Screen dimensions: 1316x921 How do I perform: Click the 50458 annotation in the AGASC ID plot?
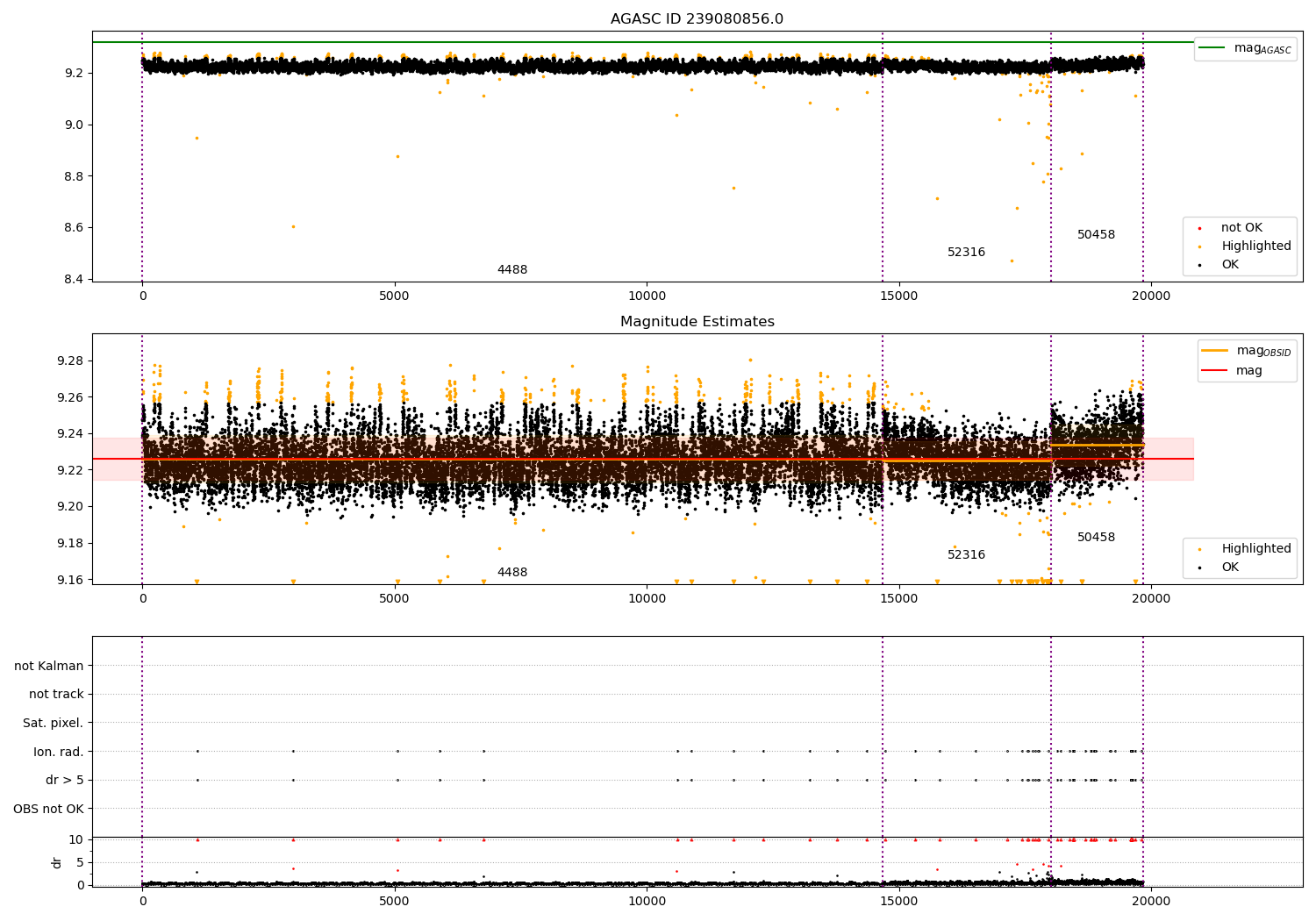pyautogui.click(x=1096, y=235)
